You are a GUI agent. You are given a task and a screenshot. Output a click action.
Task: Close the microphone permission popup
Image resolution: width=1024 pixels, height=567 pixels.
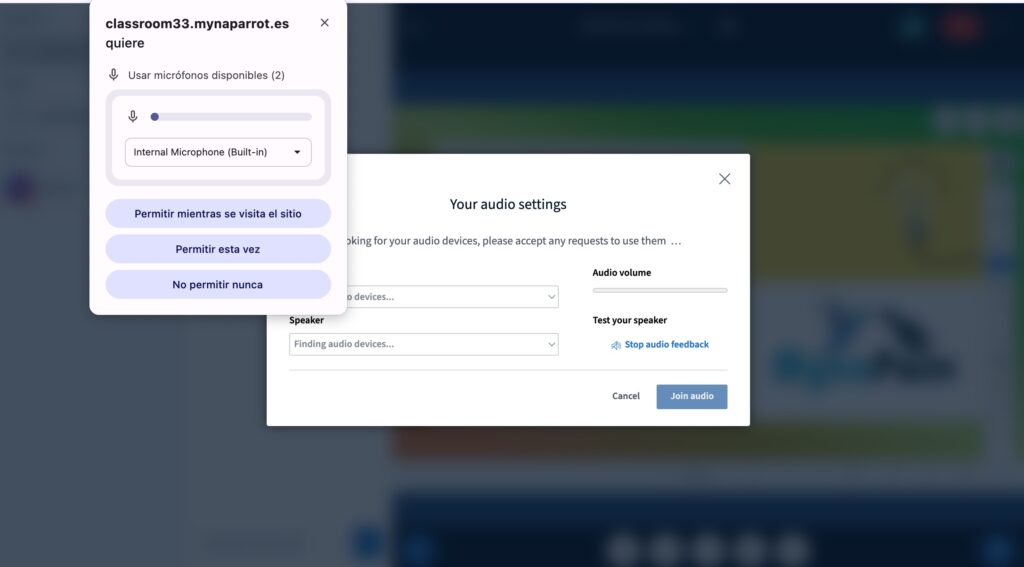pyautogui.click(x=324, y=23)
